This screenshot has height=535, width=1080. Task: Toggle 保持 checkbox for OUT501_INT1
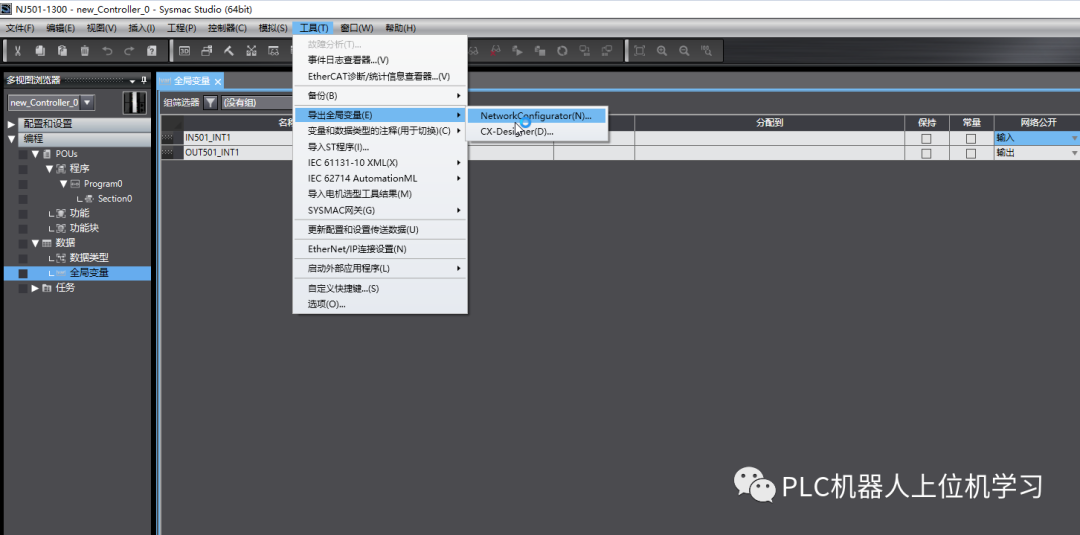(x=926, y=154)
